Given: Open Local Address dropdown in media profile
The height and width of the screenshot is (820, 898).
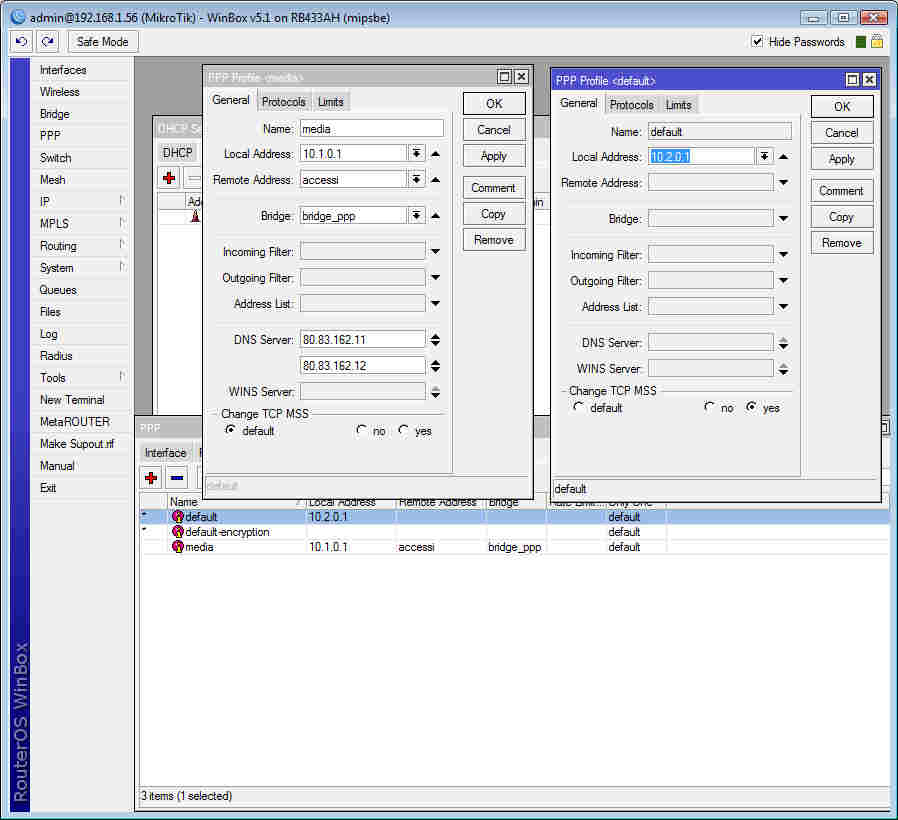Looking at the screenshot, I should tap(416, 153).
